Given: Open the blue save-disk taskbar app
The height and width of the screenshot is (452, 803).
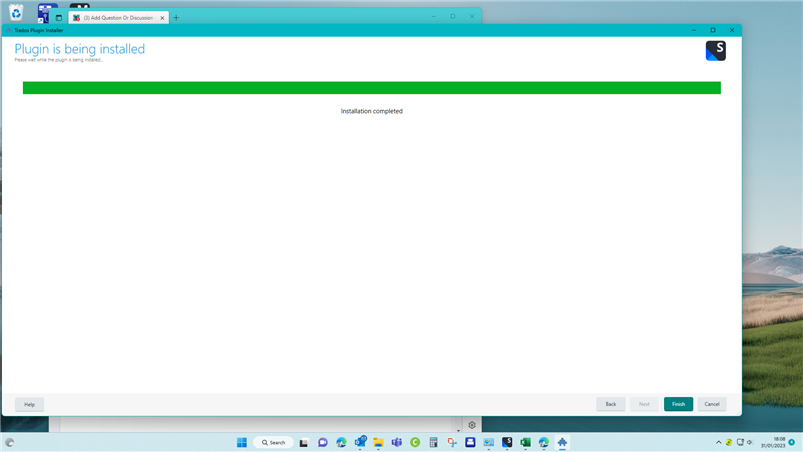Looking at the screenshot, I should [x=470, y=442].
